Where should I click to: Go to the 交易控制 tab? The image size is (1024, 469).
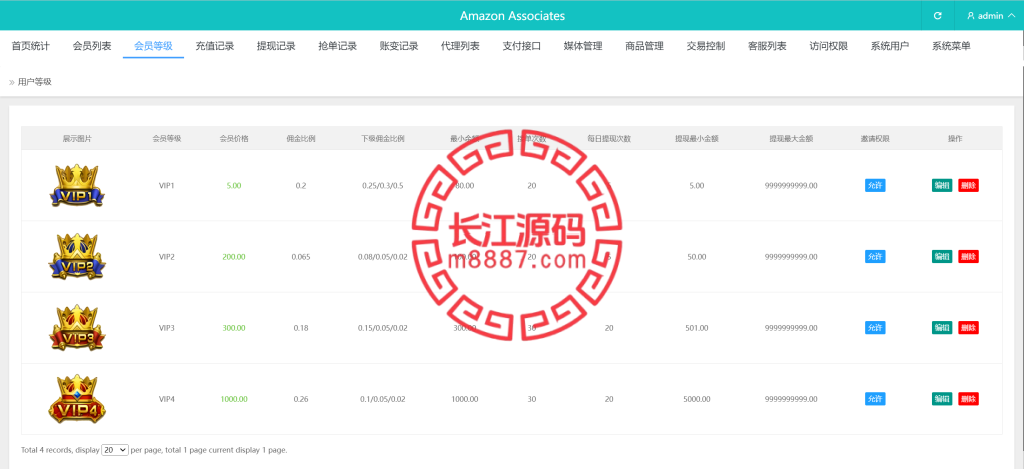[x=706, y=46]
